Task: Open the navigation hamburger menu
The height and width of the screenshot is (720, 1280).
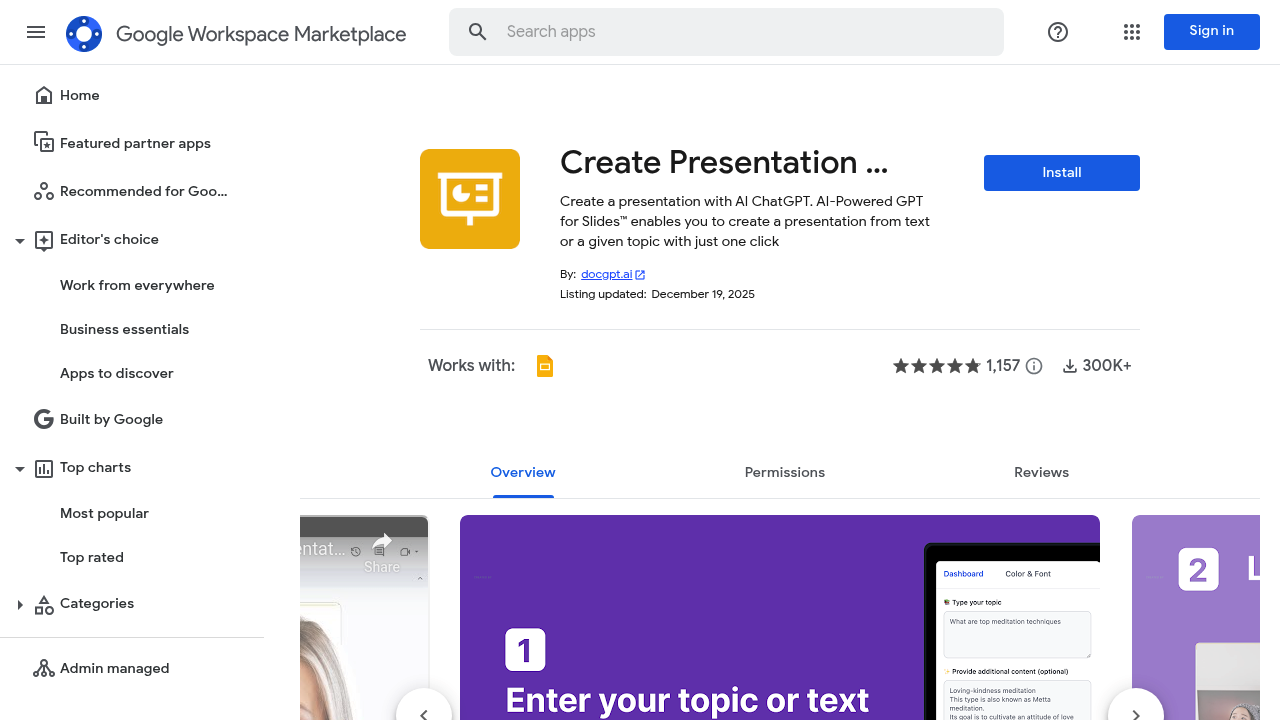Action: coord(36,32)
